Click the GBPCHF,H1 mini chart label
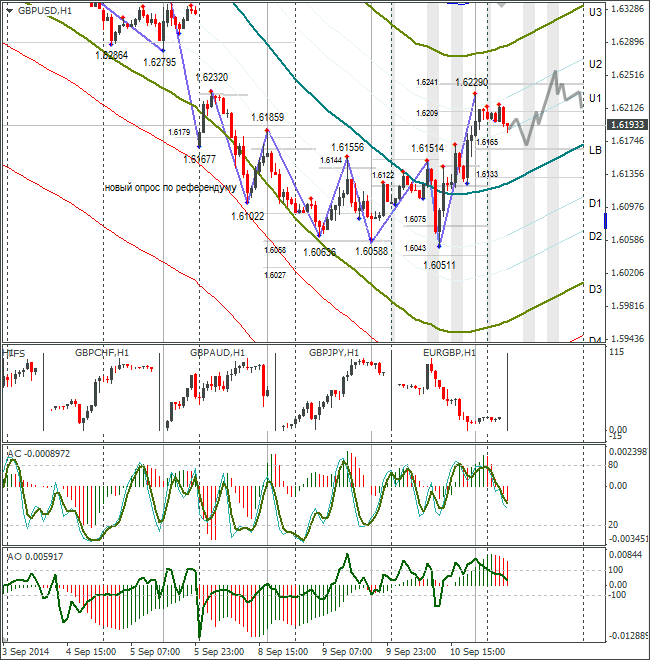Screen dimensions: 650x660 point(102,353)
